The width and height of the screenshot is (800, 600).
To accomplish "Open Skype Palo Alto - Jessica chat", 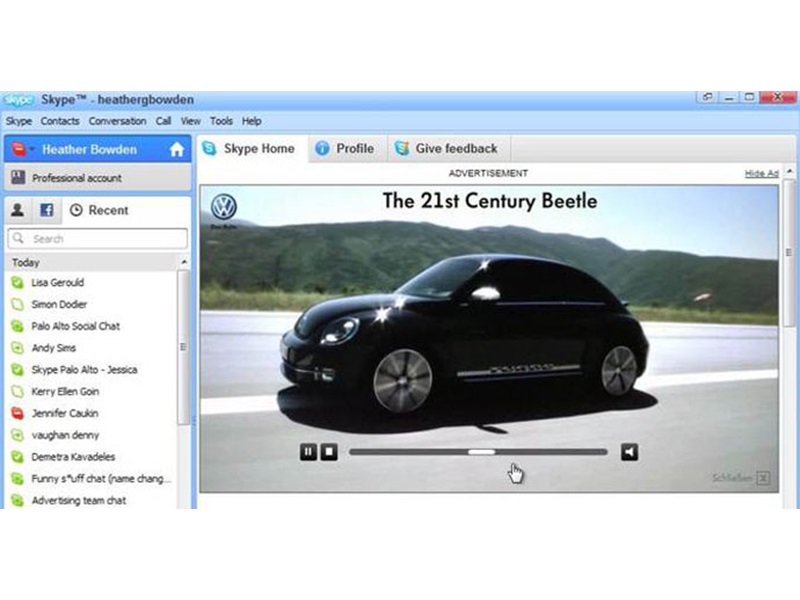I will (x=92, y=370).
